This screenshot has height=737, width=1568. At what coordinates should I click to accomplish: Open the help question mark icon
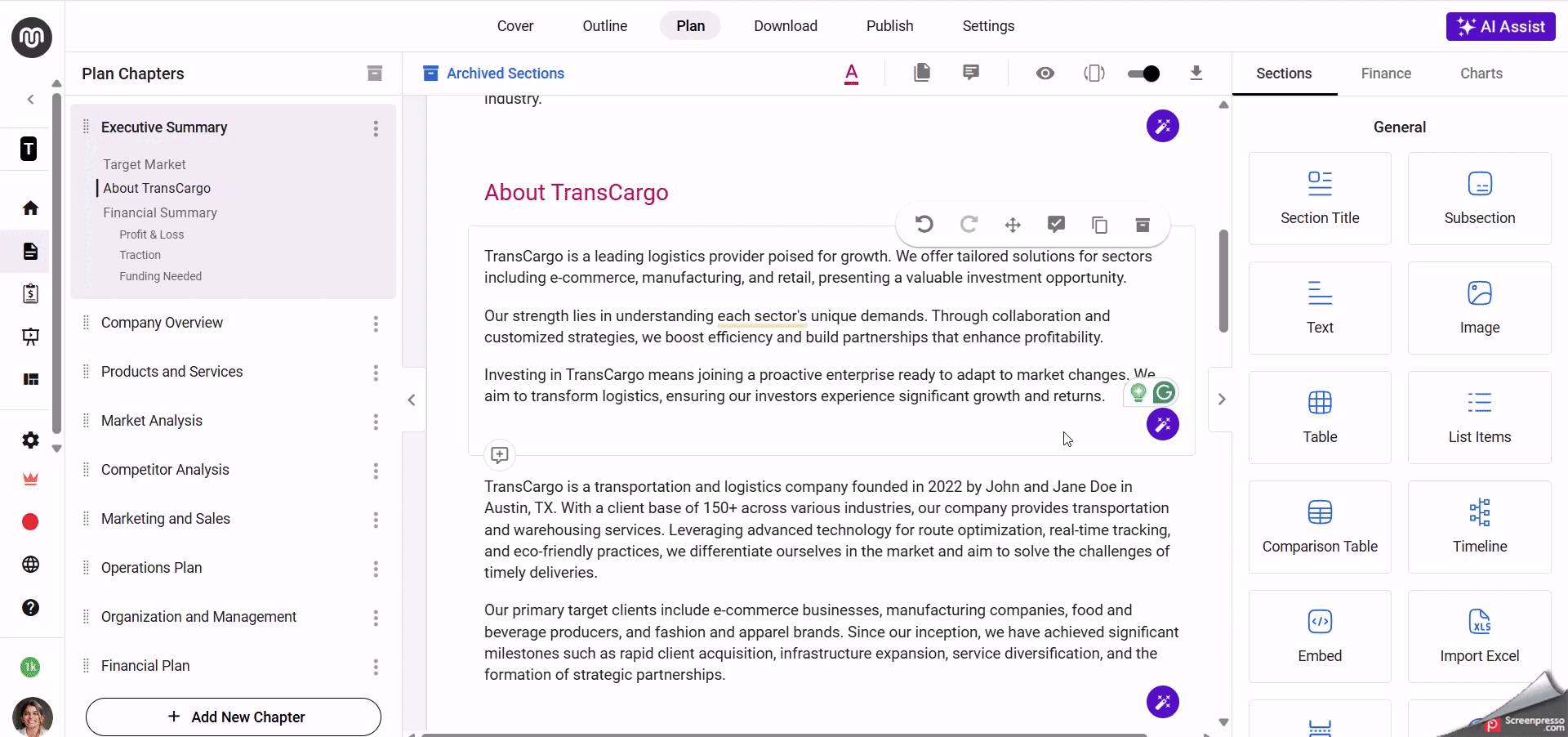[x=30, y=608]
